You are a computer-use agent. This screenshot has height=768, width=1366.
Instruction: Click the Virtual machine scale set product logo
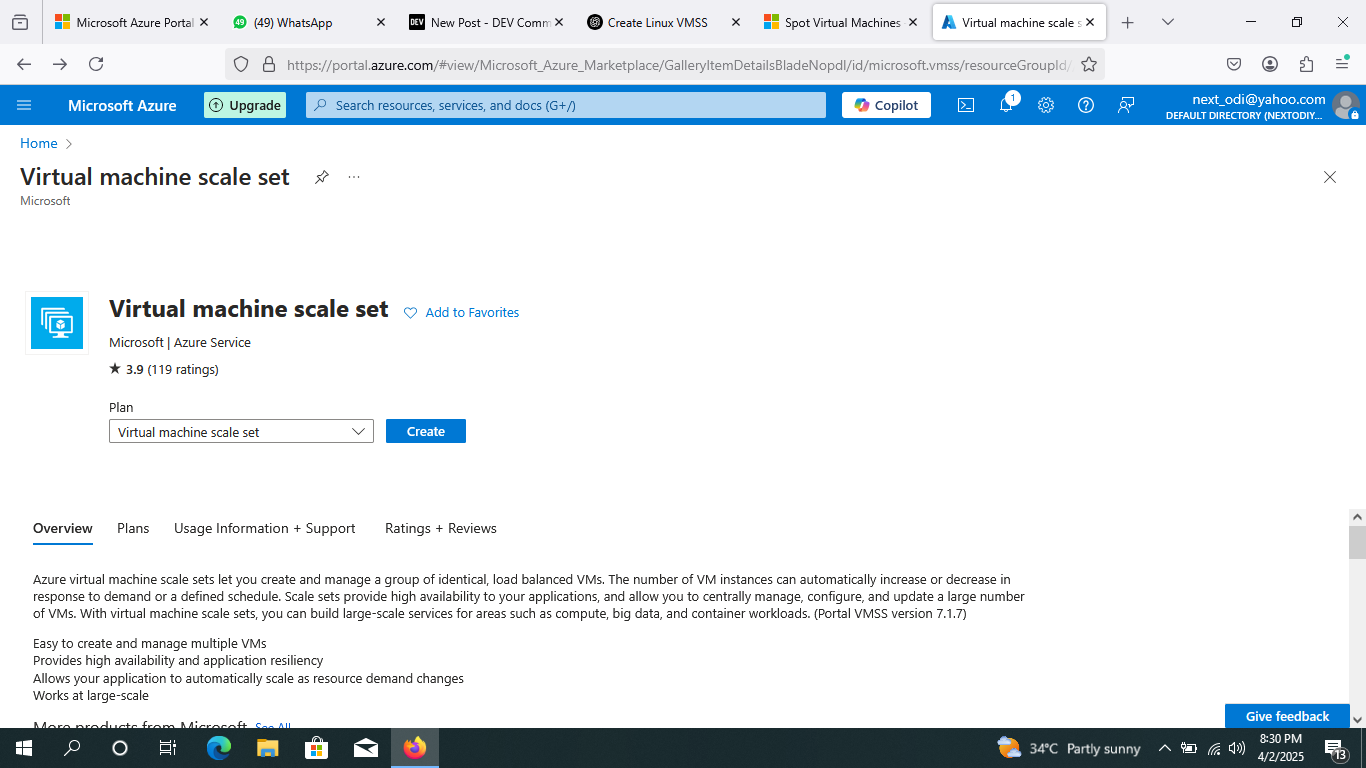[x=57, y=323]
